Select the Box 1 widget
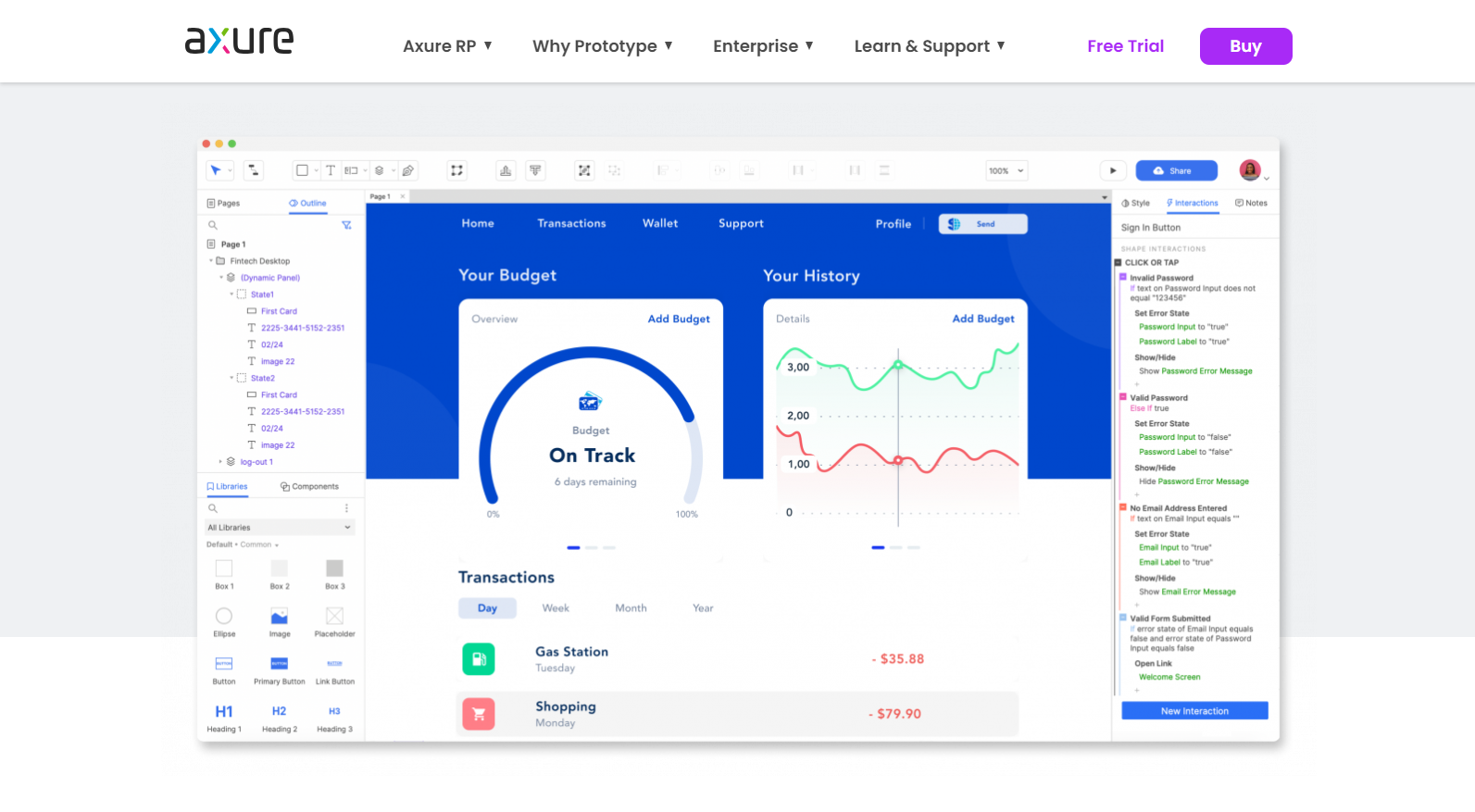 pyautogui.click(x=224, y=574)
